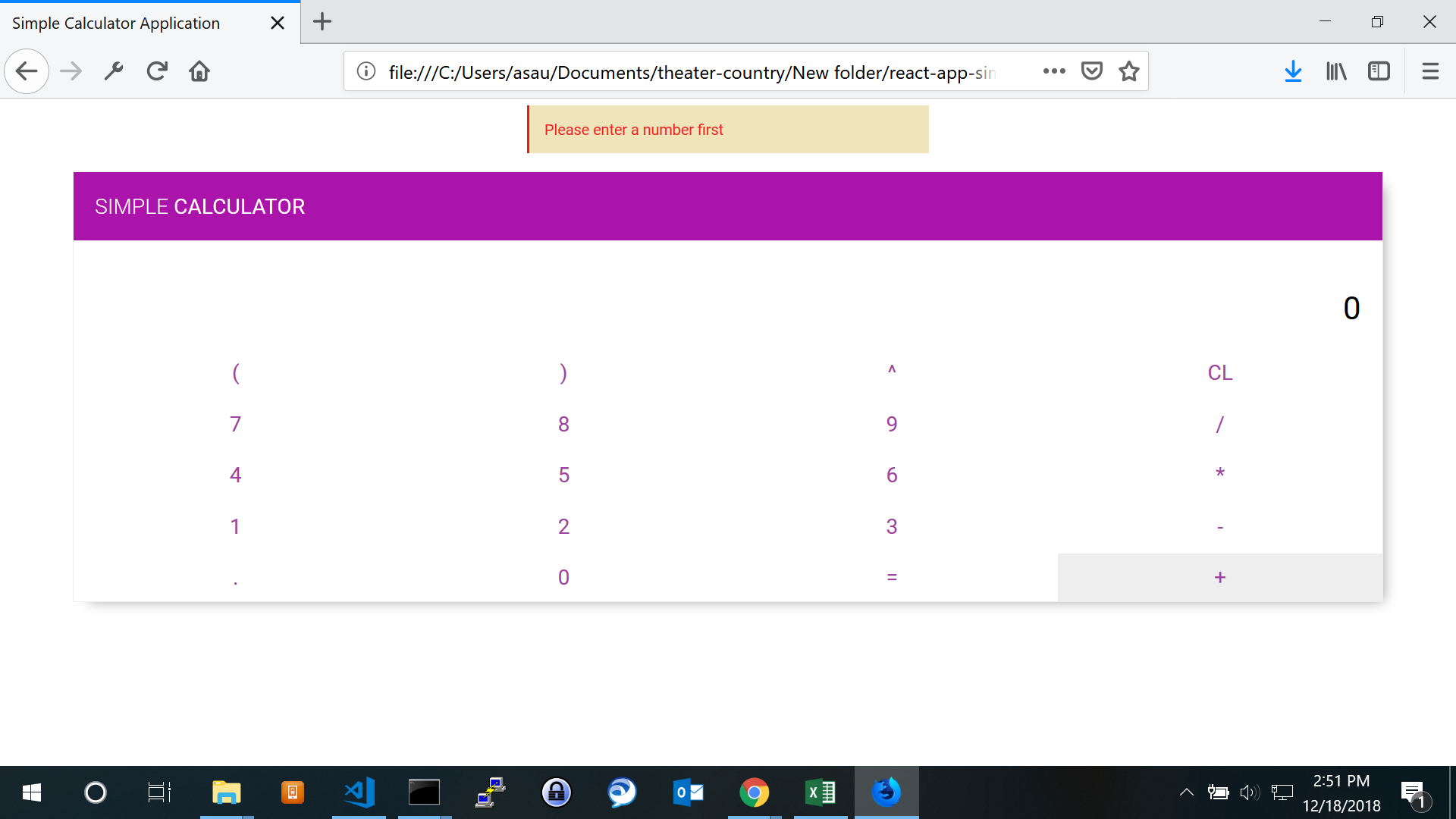Open Visual Studio Code from taskbar
Viewport: 1456px width, 819px height.
tap(359, 792)
